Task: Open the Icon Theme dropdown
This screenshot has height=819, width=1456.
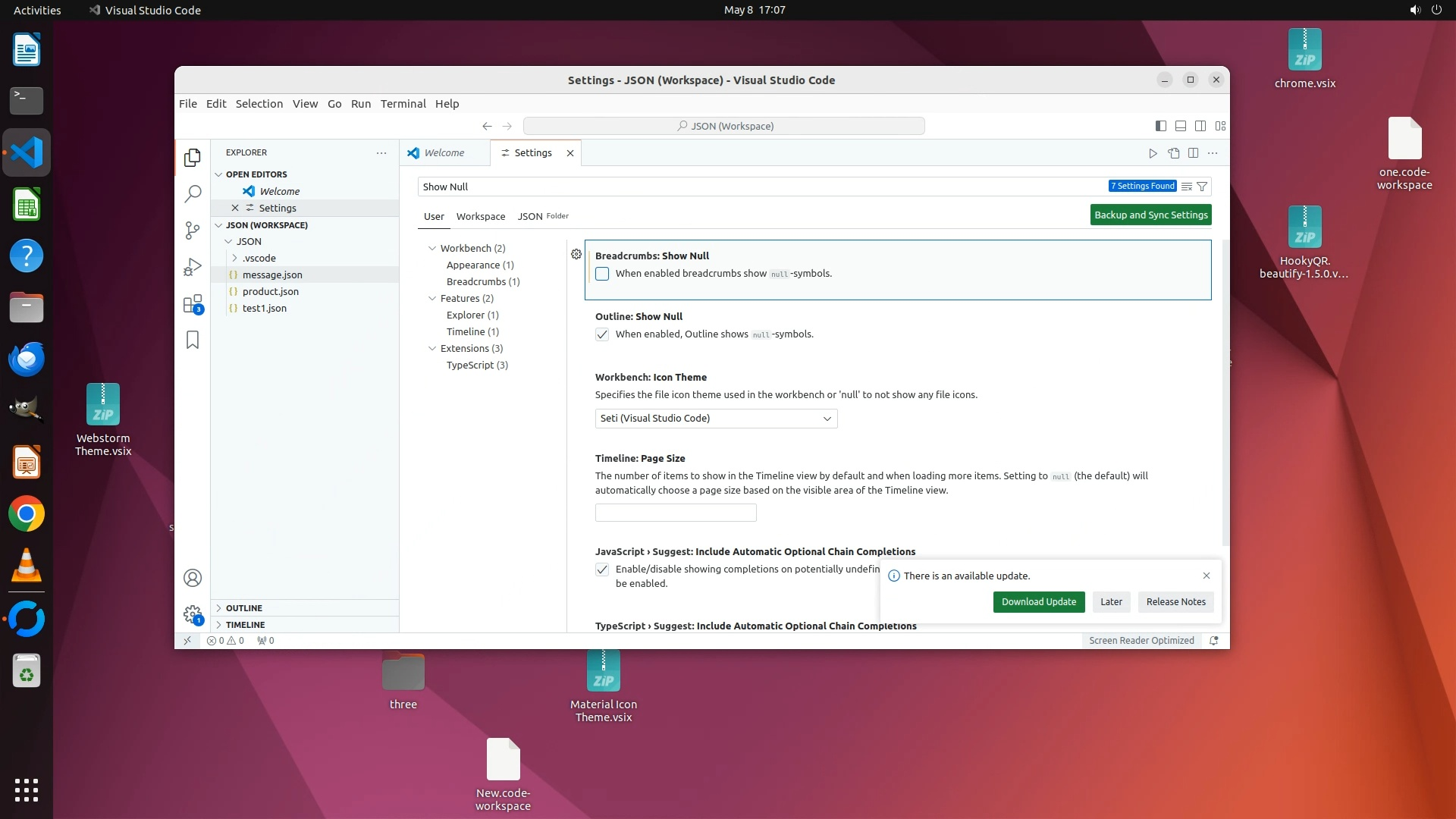Action: click(716, 419)
